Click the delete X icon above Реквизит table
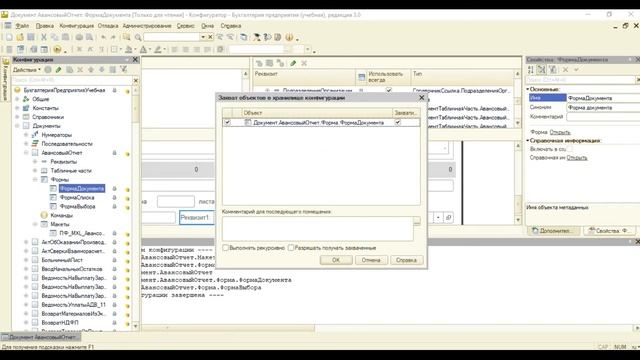 (x=304, y=63)
